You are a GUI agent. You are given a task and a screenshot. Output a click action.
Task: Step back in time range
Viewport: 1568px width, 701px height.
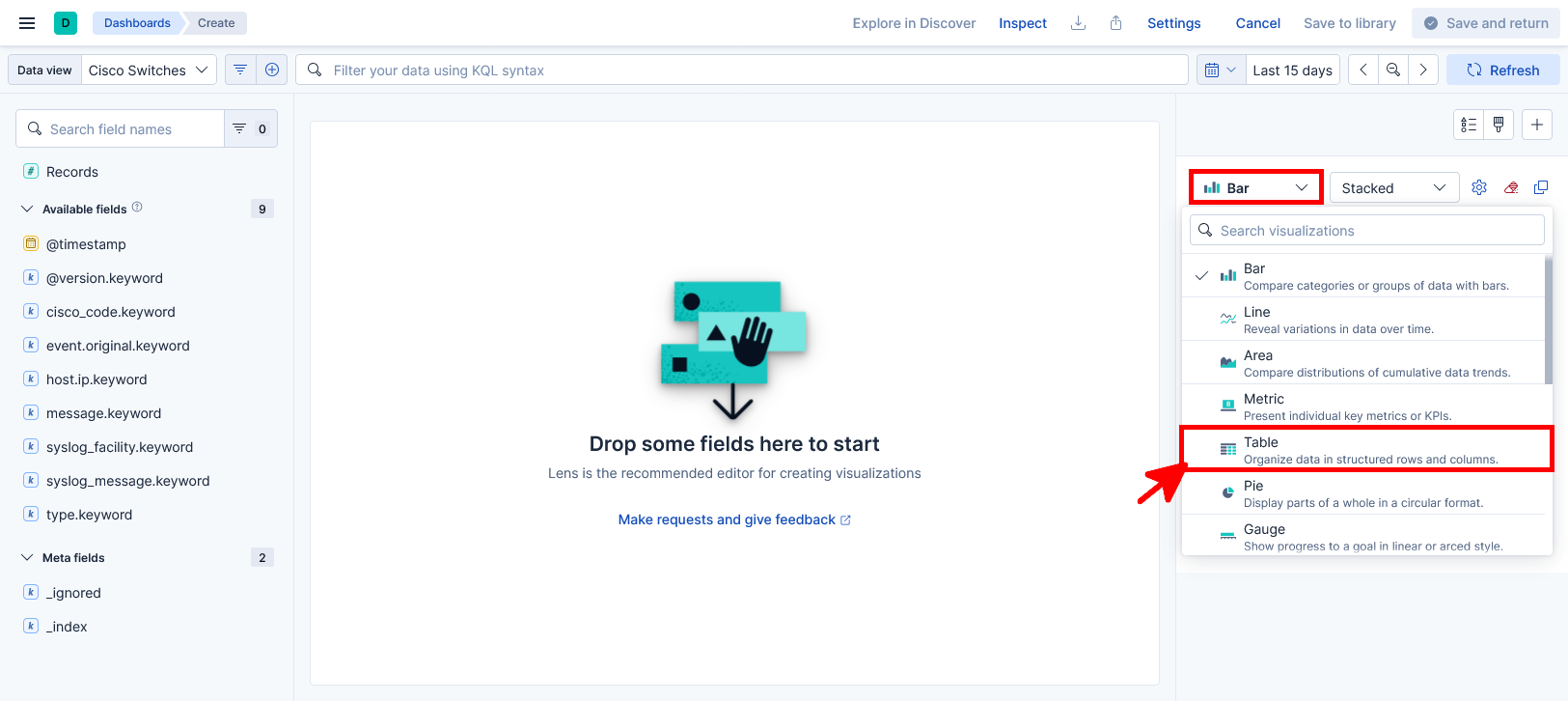point(1362,70)
